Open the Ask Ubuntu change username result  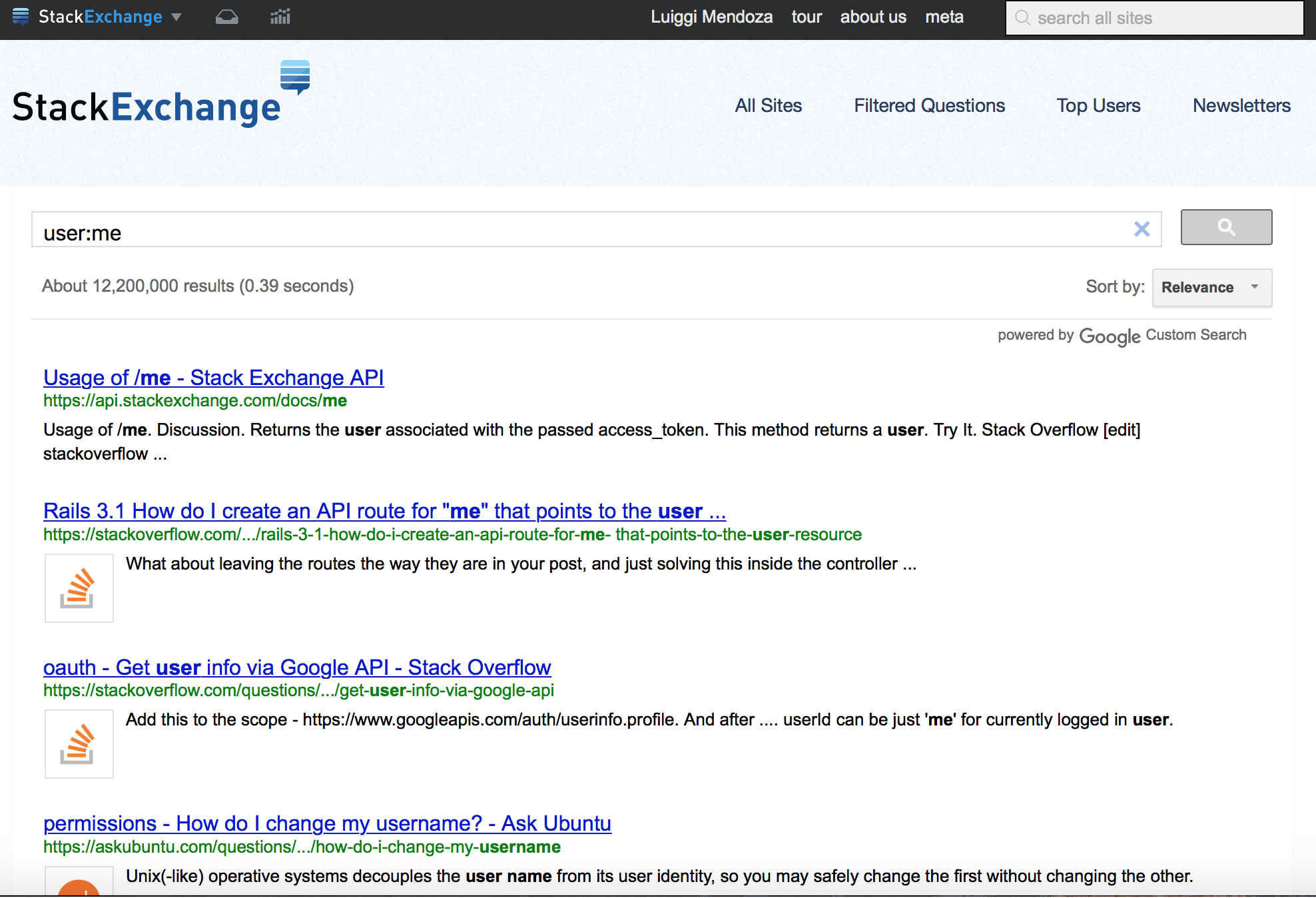click(x=327, y=824)
